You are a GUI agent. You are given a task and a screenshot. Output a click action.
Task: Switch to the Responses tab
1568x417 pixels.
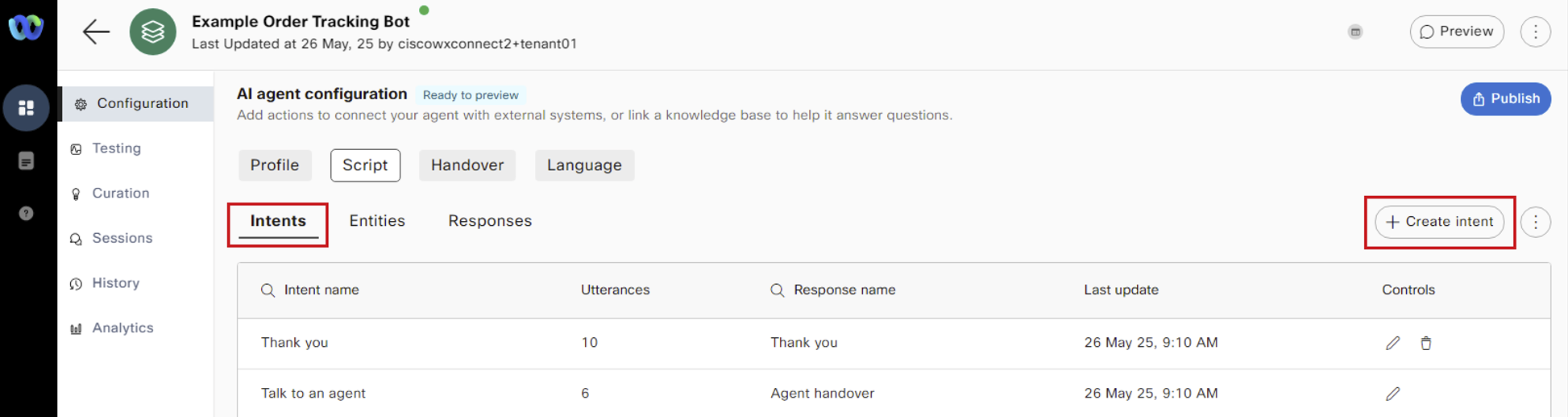(490, 221)
